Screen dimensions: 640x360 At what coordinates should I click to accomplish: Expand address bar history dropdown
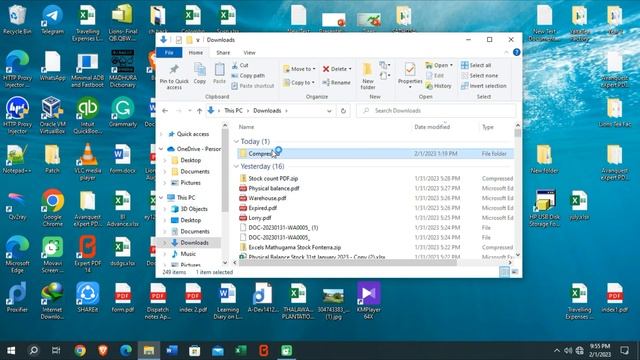click(329, 111)
